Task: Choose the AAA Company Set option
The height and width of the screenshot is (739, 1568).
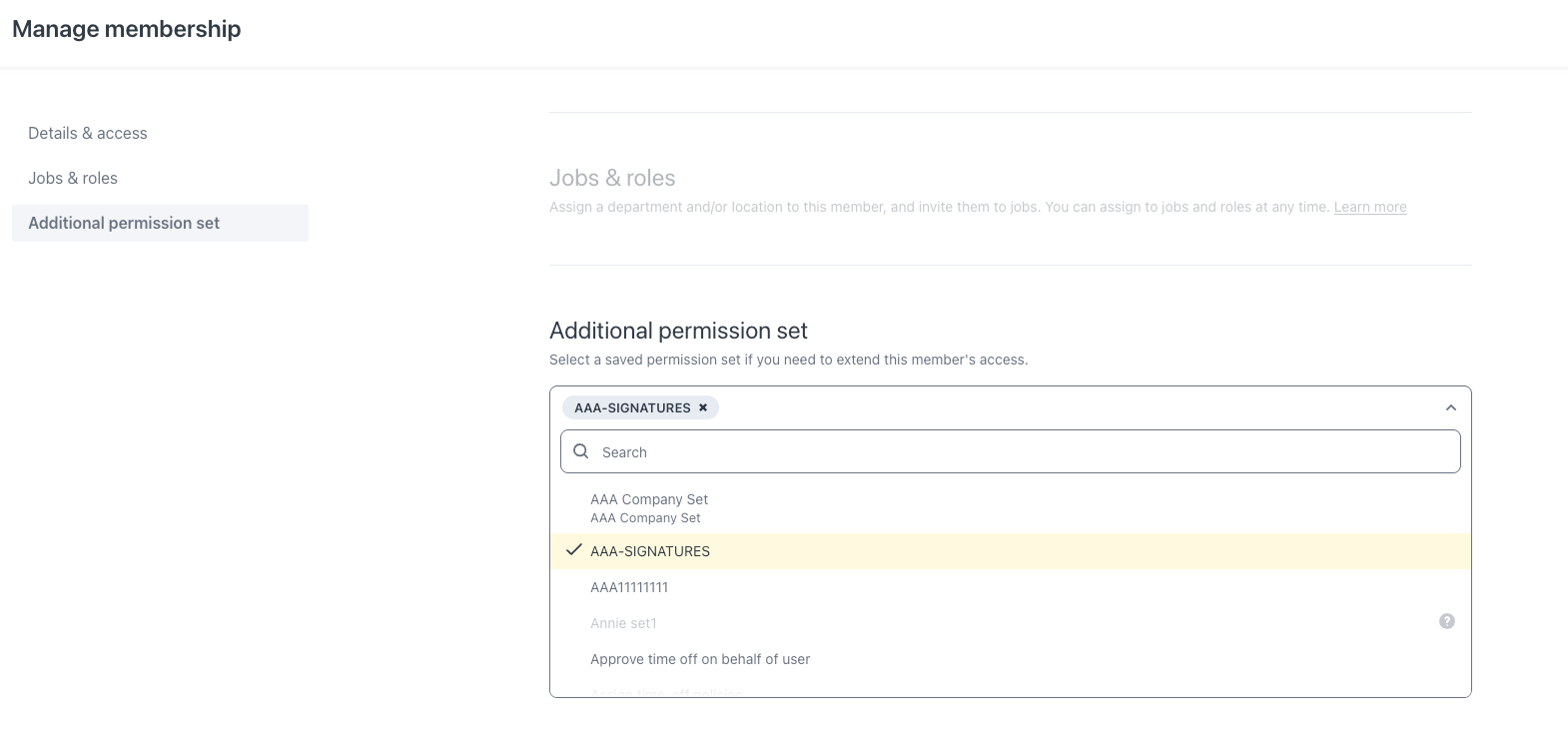Action: point(649,507)
